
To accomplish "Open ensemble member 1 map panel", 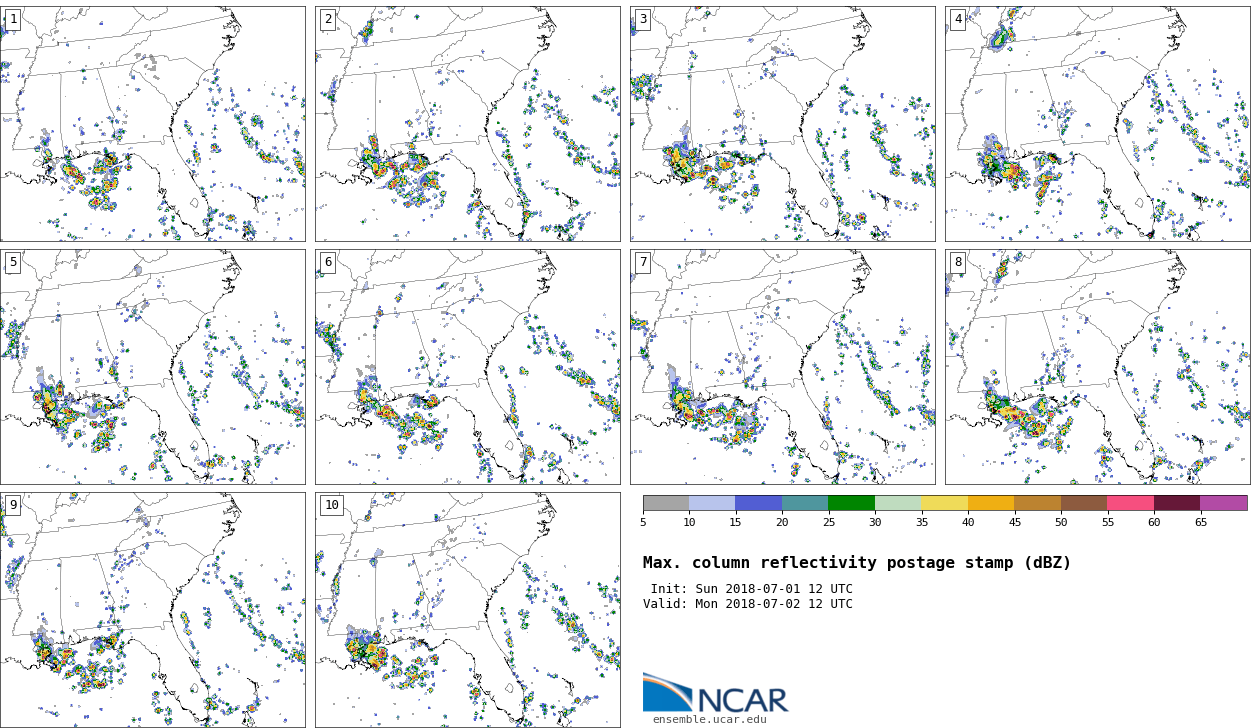I will 153,124.
